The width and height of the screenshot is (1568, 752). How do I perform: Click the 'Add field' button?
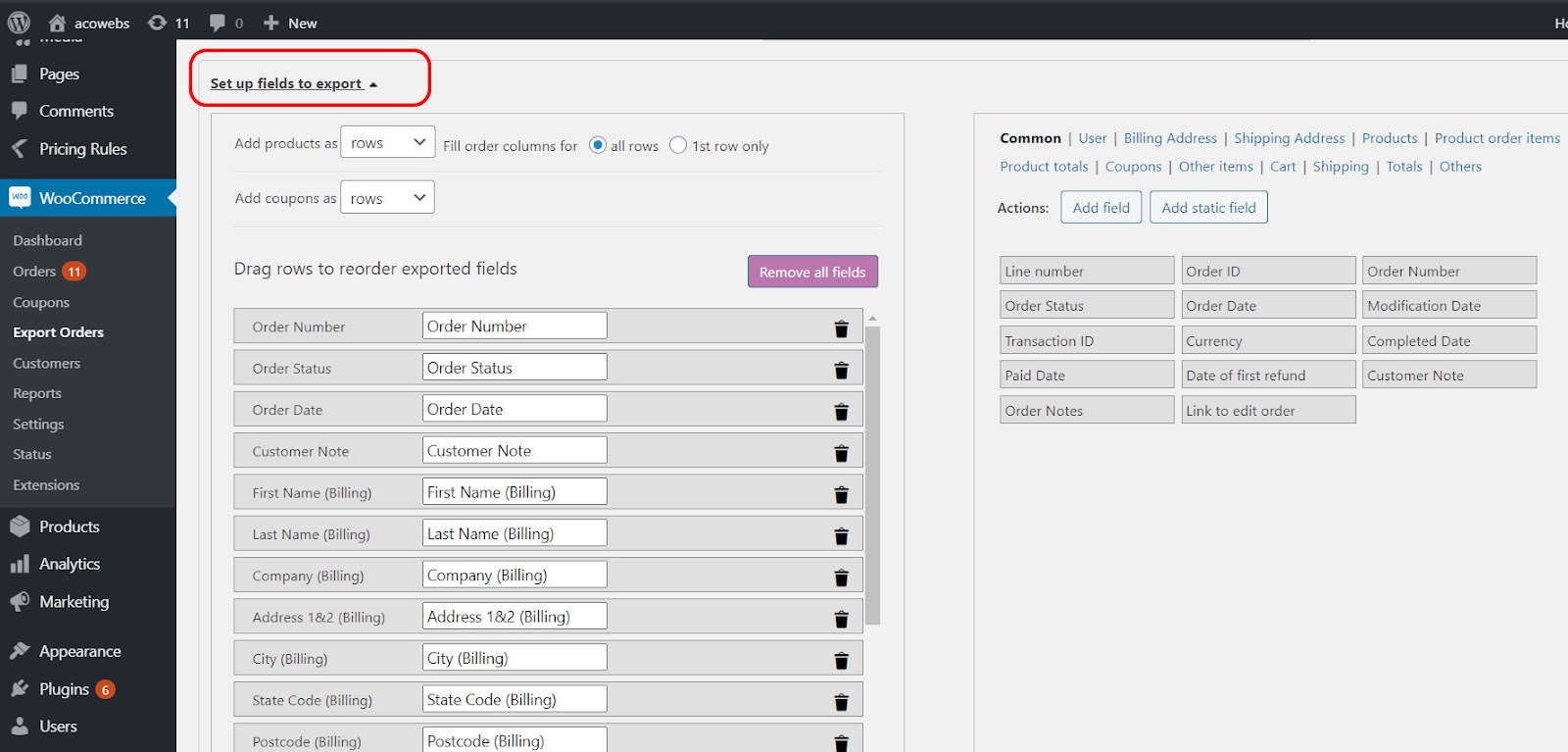pos(1101,207)
